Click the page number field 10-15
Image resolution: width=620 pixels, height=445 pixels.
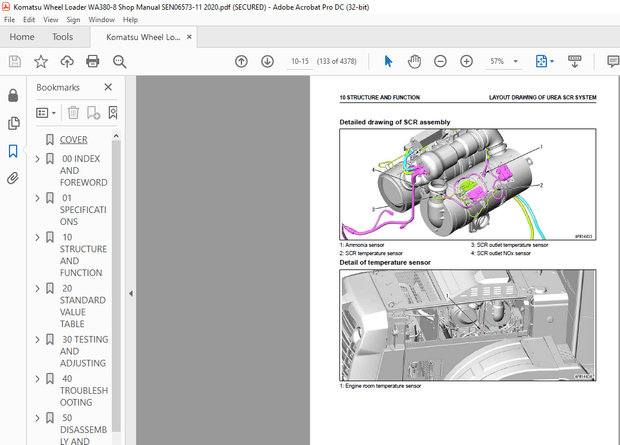(x=300, y=61)
